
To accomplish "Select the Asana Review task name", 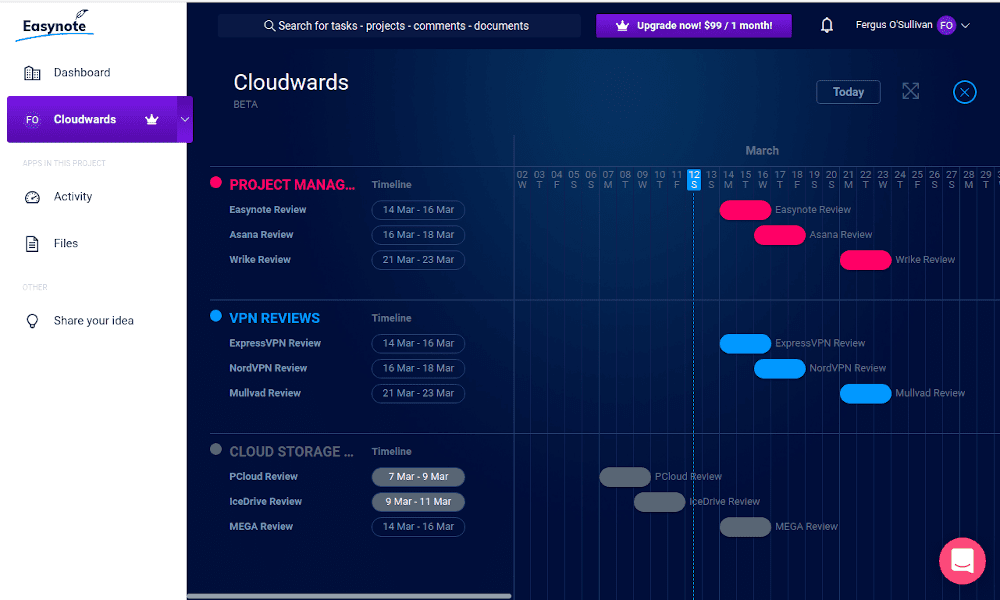I will (261, 235).
